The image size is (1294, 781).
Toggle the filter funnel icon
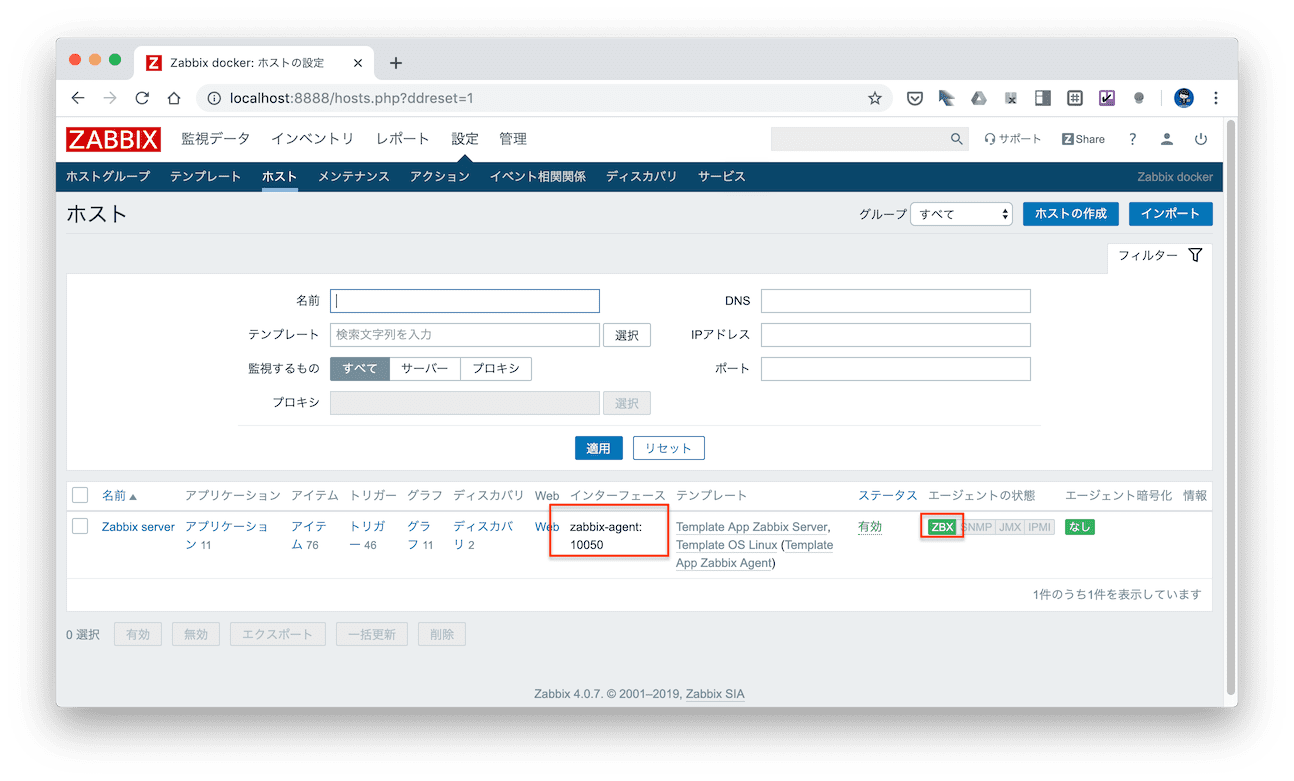(1195, 255)
